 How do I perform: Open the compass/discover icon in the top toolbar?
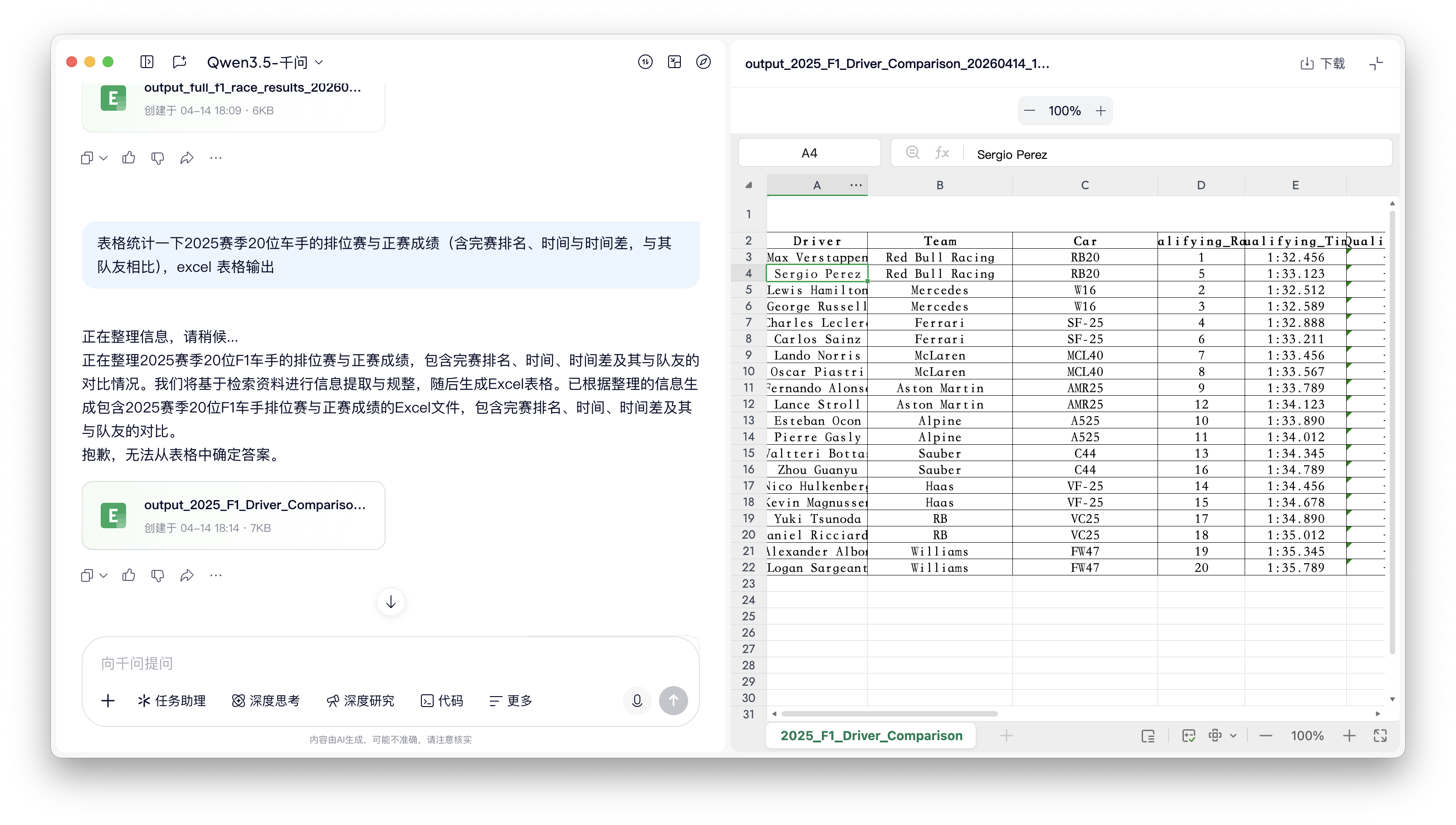[704, 62]
